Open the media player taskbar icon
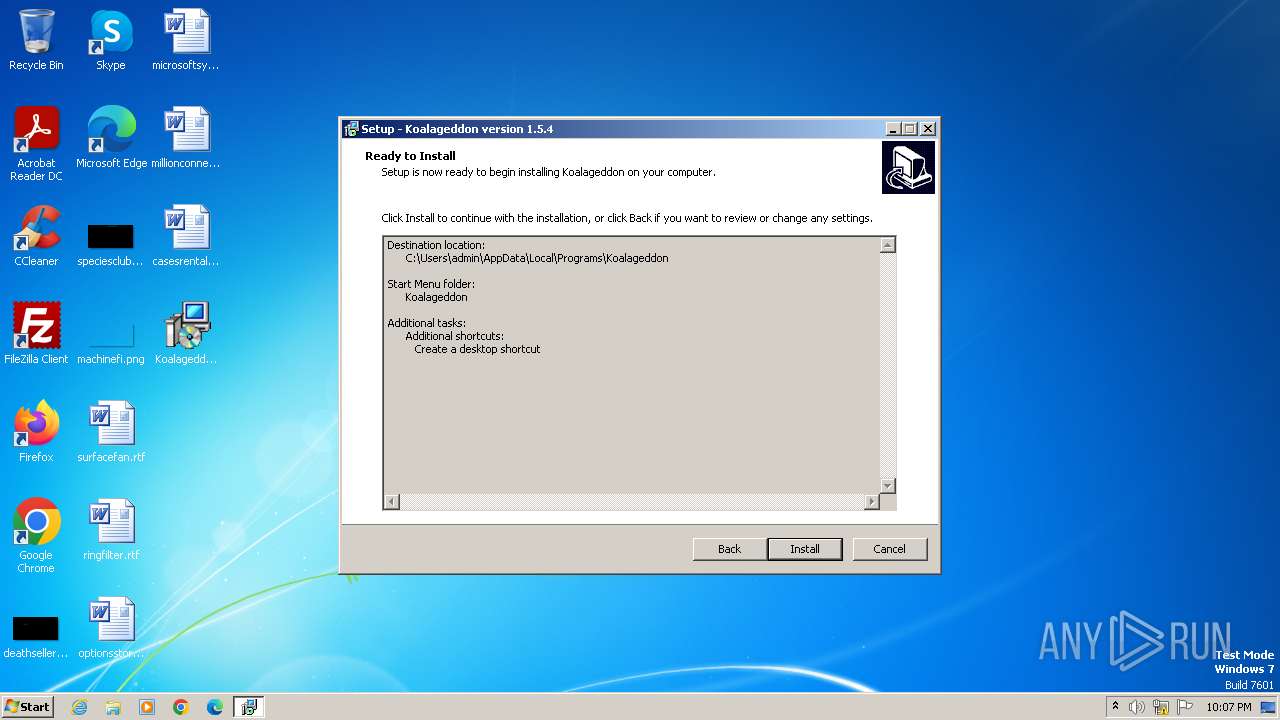 (147, 707)
